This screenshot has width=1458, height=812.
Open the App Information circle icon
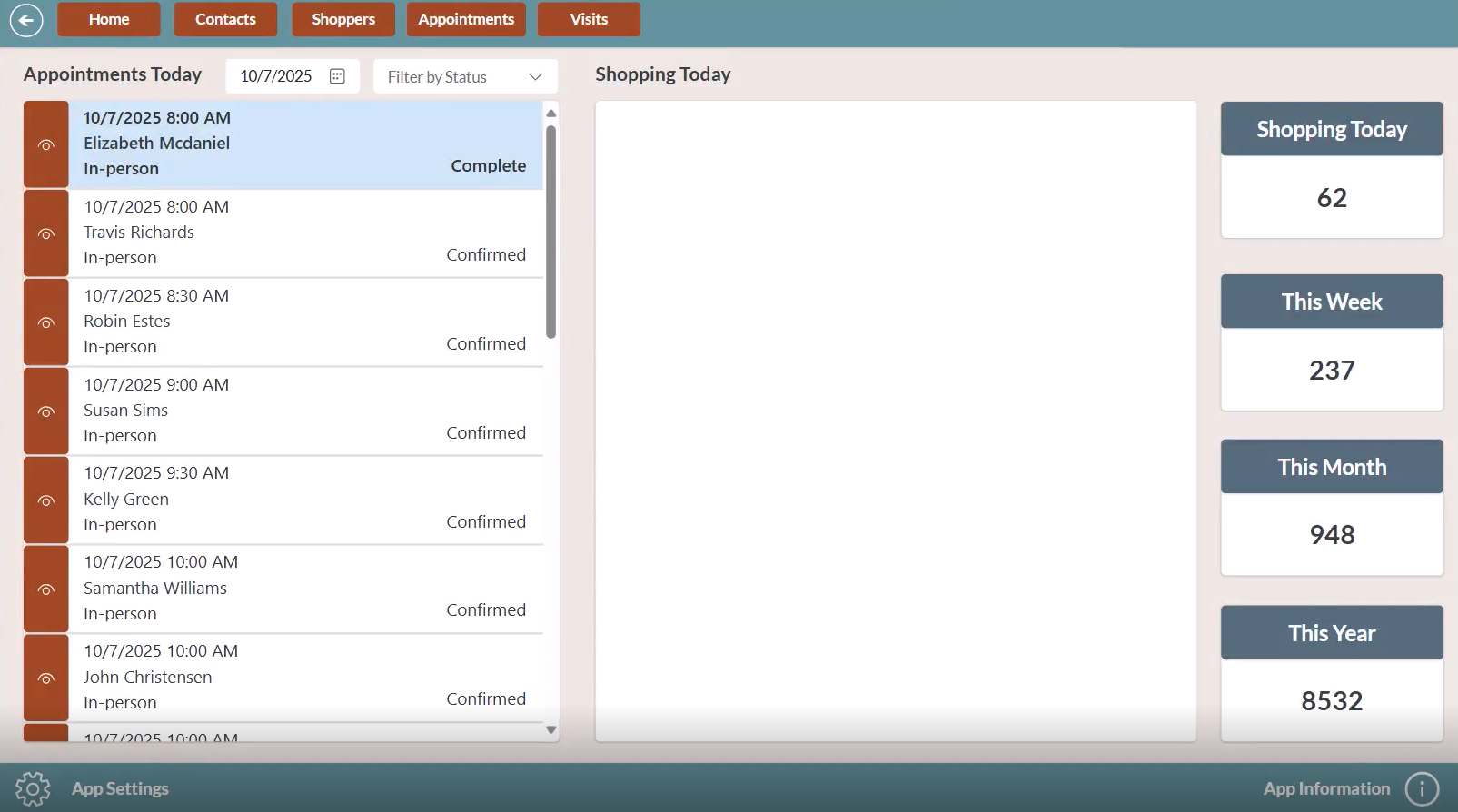[x=1422, y=788]
